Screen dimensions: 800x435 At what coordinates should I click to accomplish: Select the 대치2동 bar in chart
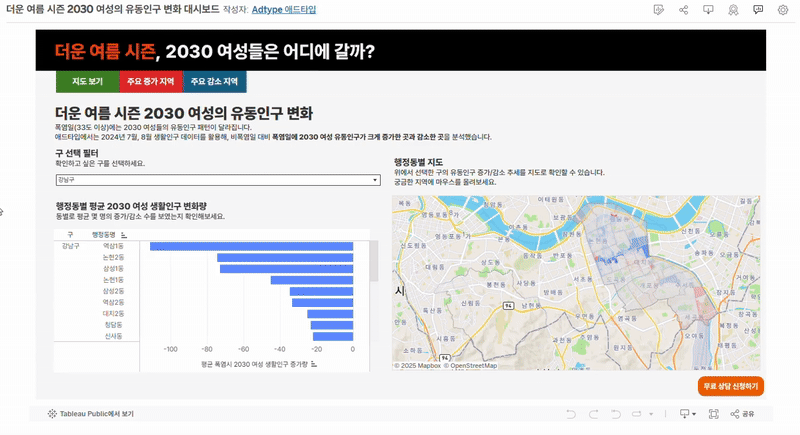(x=330, y=314)
